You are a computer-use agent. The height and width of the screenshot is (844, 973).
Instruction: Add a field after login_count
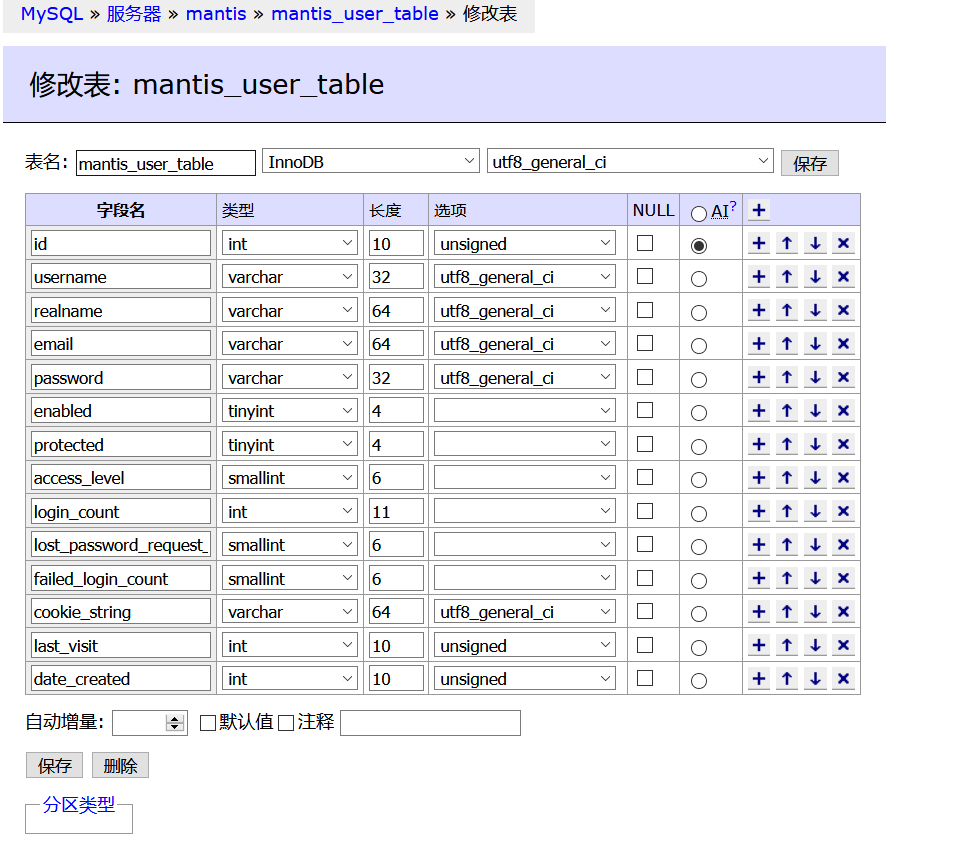click(758, 511)
